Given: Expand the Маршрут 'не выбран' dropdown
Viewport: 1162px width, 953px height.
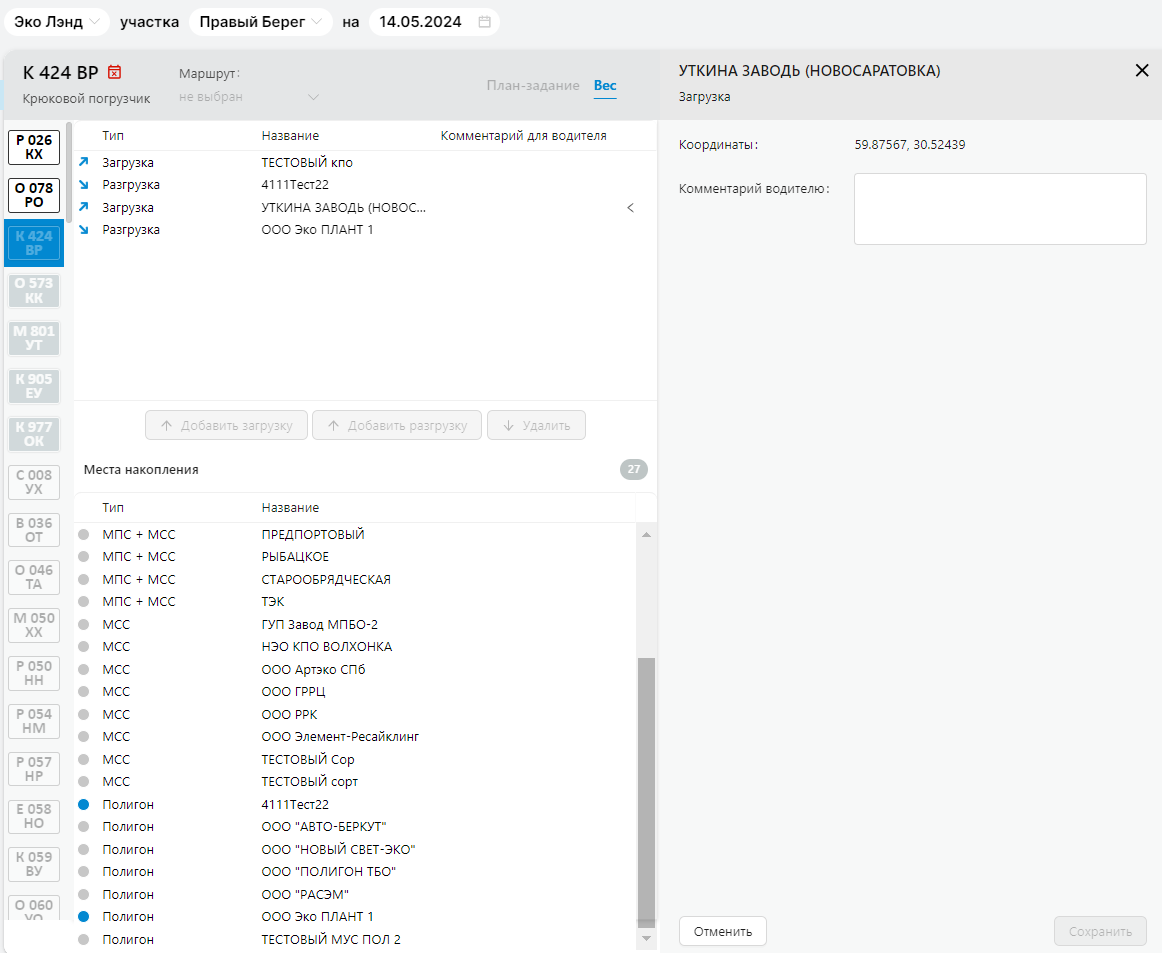Looking at the screenshot, I should [x=248, y=97].
